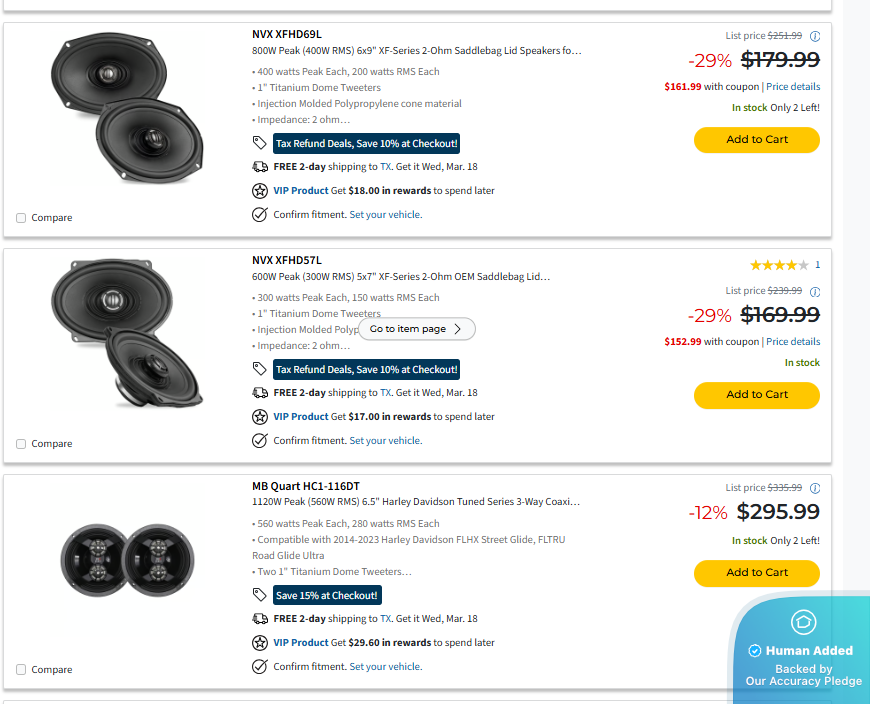The height and width of the screenshot is (704, 870).
Task: Open Price details for NVX XFHD69L
Action: [x=793, y=87]
